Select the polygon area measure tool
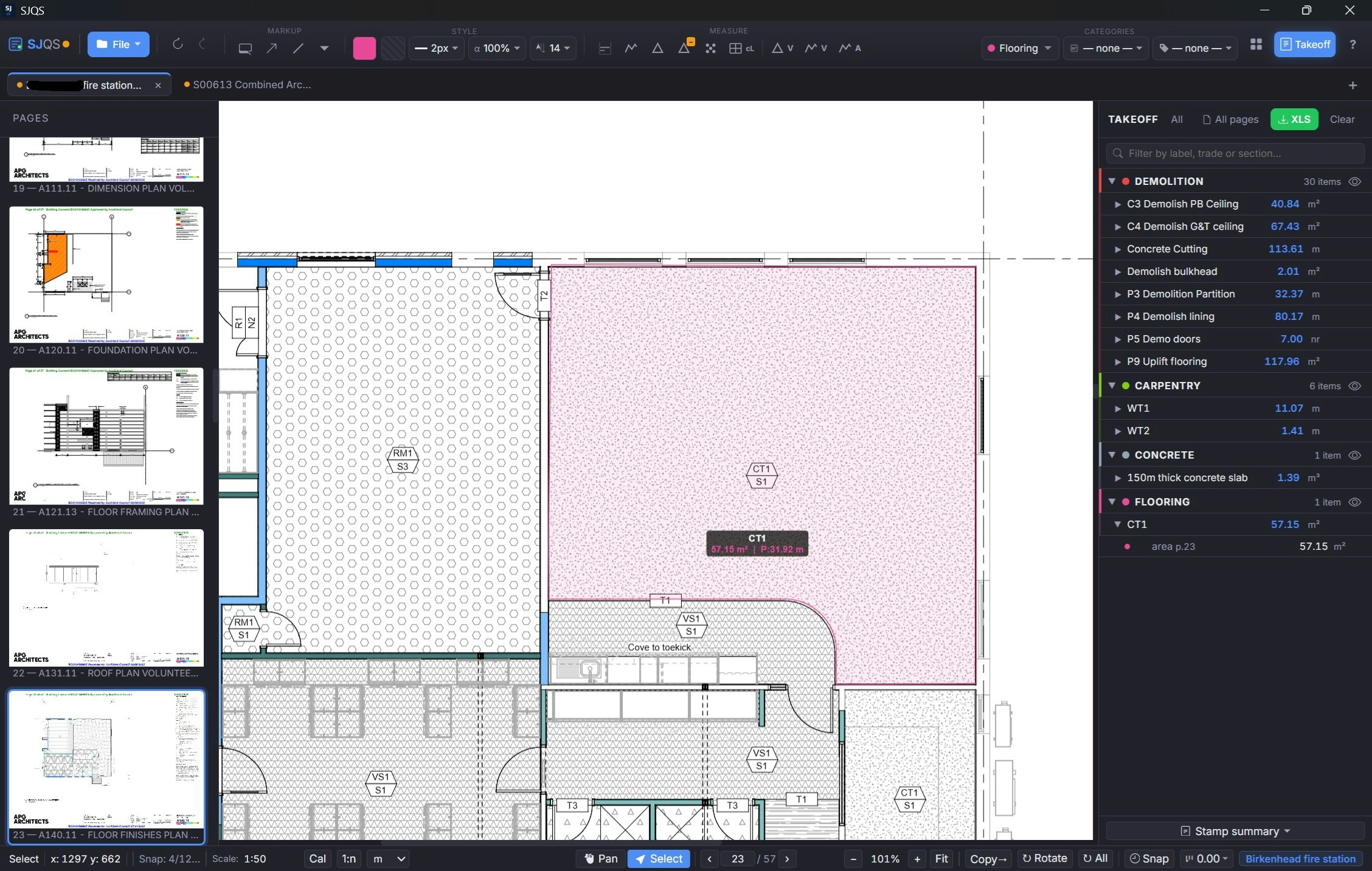 [x=657, y=48]
